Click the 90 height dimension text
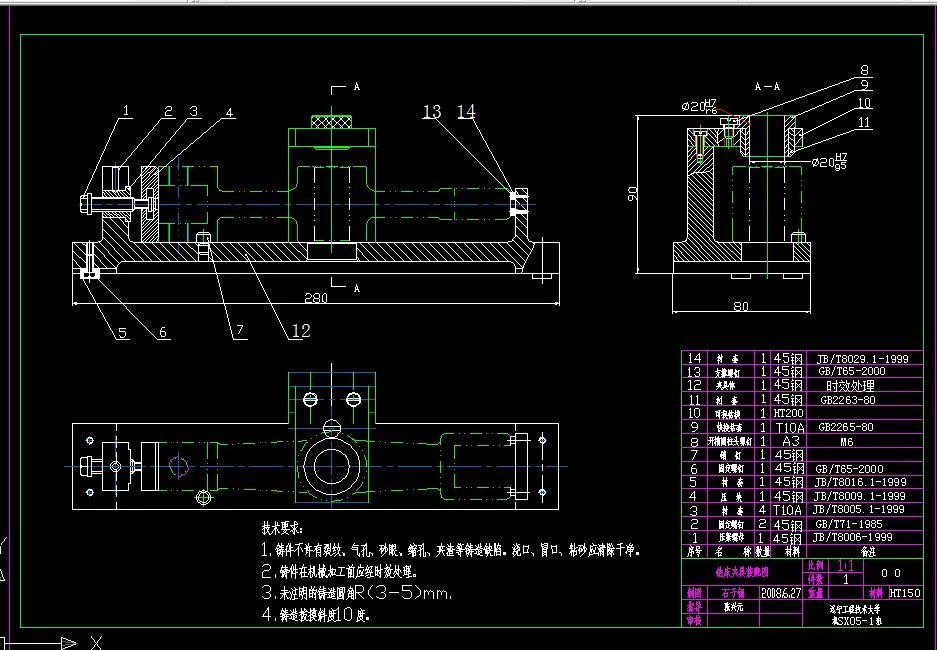This screenshot has width=937, height=650. coord(633,194)
